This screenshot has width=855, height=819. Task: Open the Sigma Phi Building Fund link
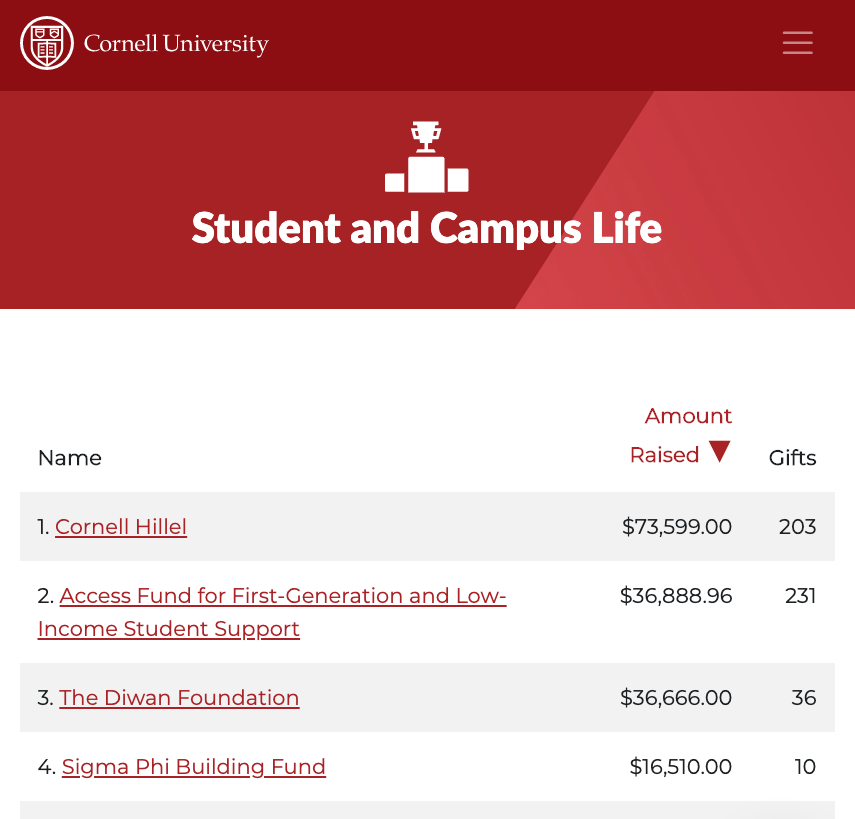coord(194,767)
